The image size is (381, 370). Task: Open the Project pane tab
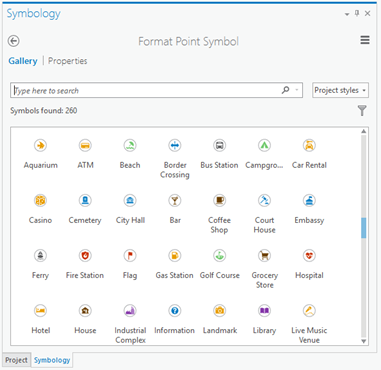[16, 360]
